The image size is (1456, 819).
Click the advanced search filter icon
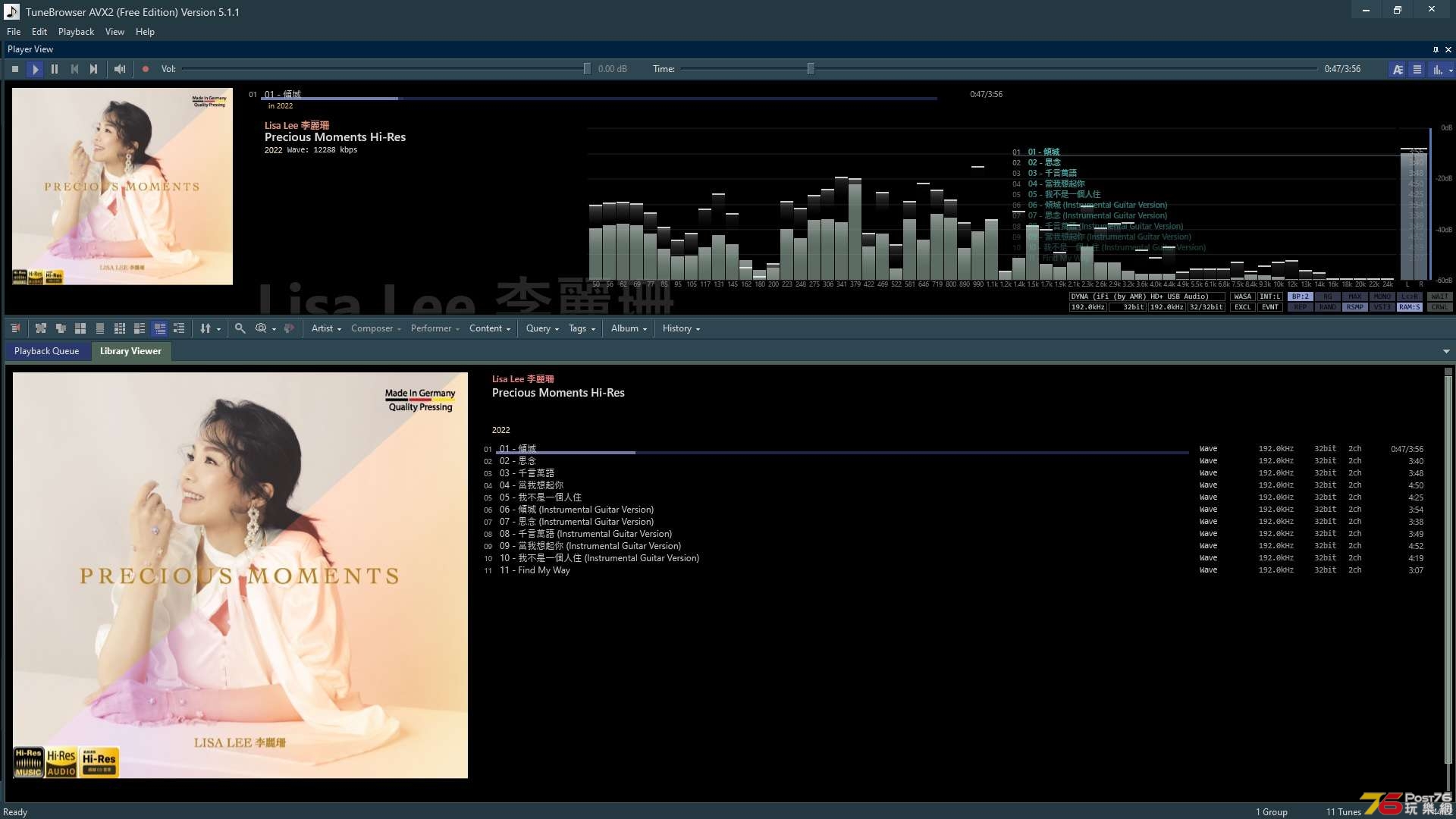click(261, 328)
